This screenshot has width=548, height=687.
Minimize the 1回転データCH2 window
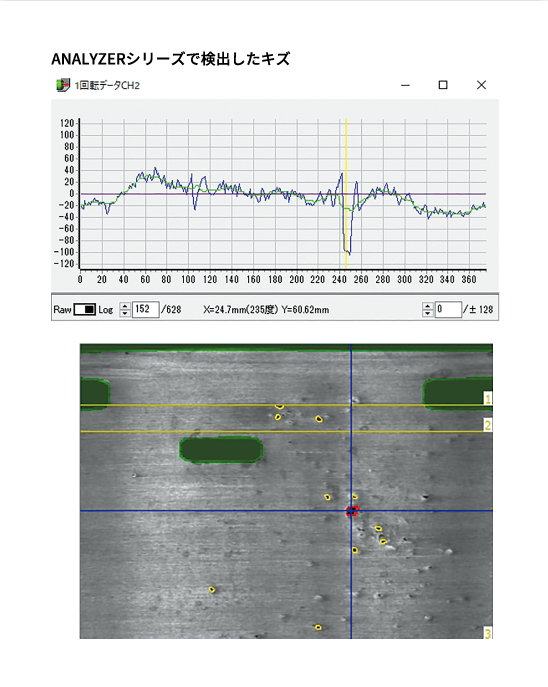pyautogui.click(x=405, y=85)
